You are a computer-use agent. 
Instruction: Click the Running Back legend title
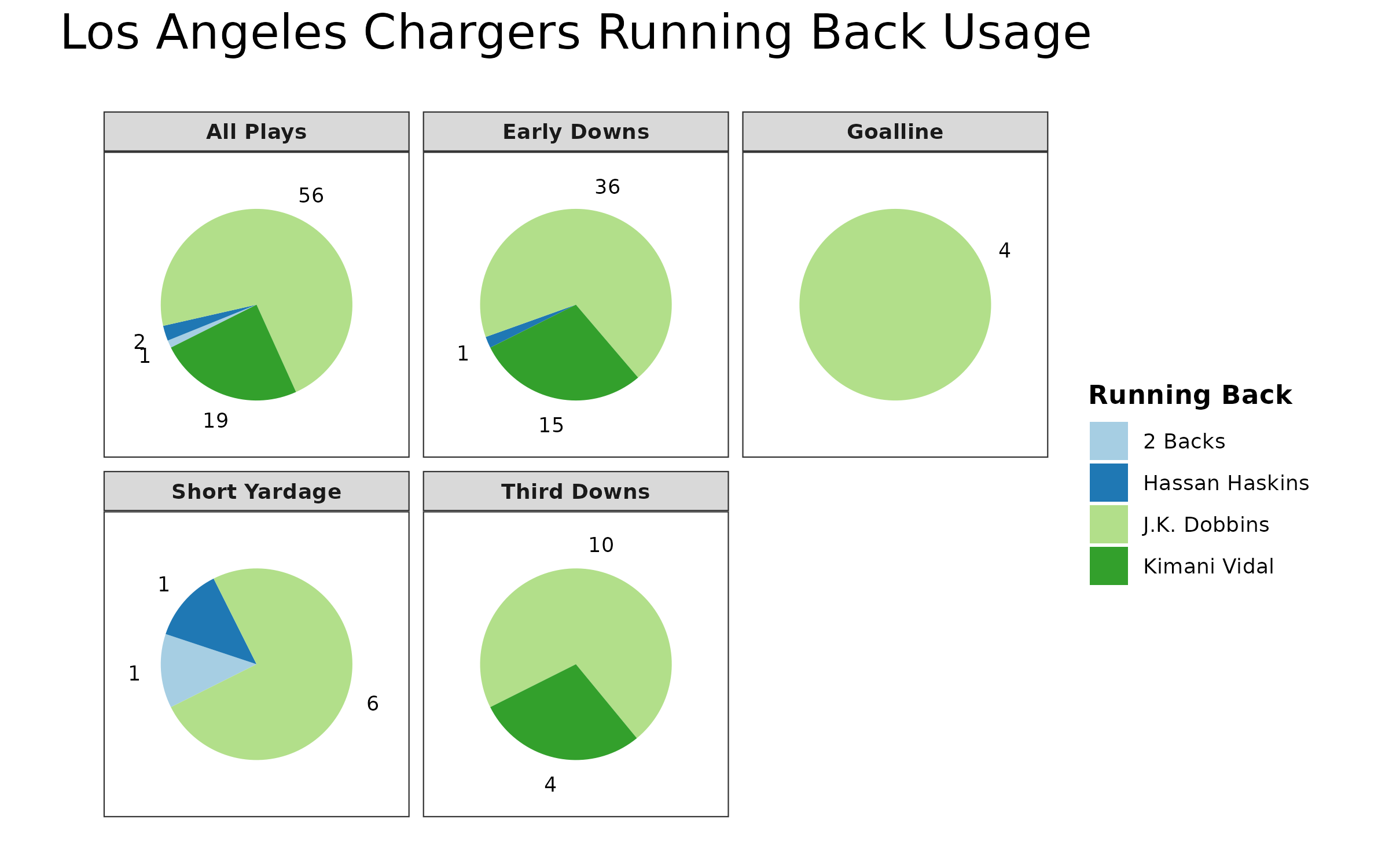point(1190,395)
